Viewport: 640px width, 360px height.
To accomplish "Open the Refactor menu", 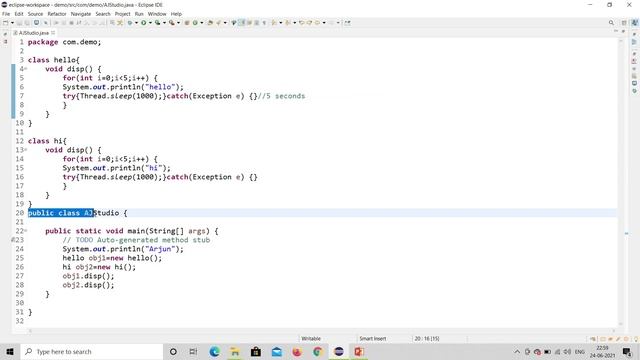I will [57, 14].
